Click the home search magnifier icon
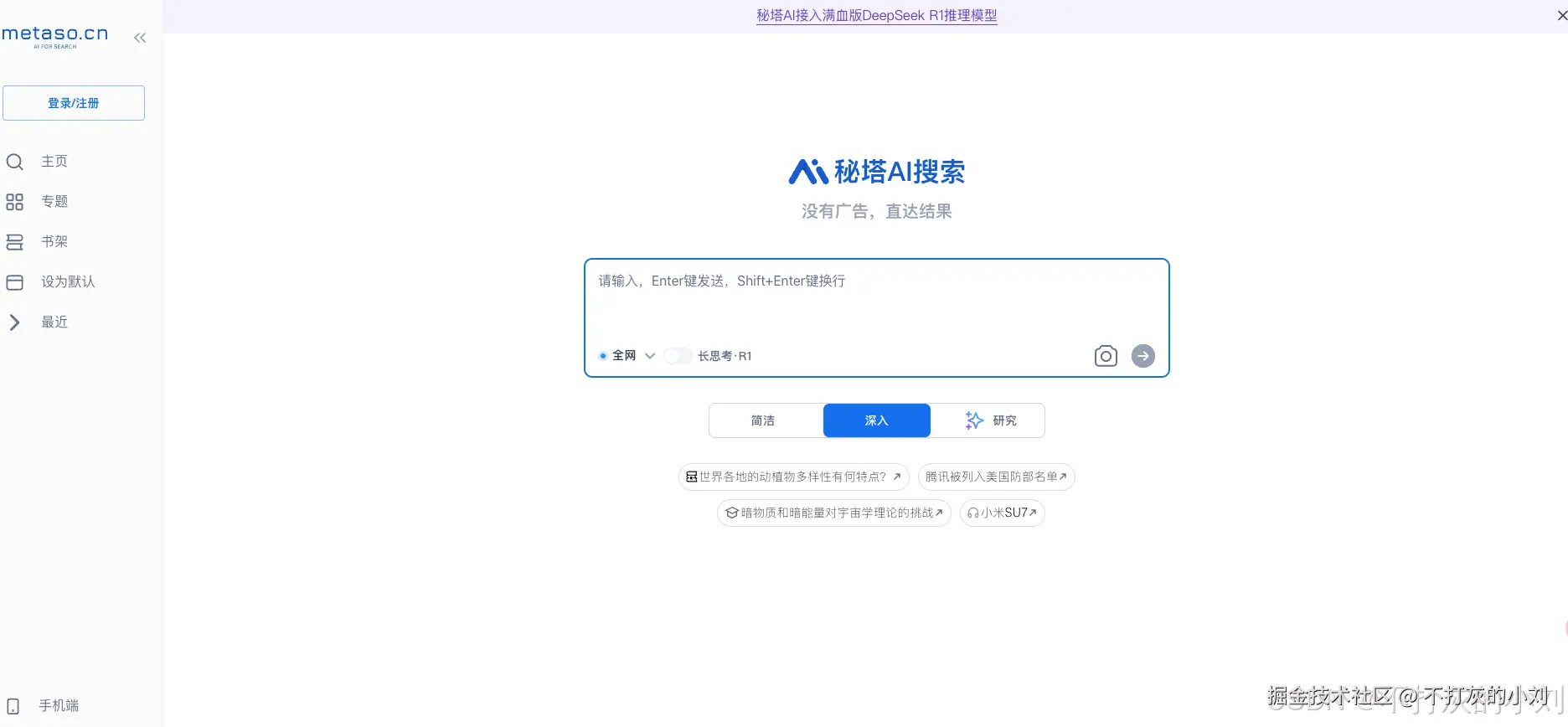 (x=14, y=162)
